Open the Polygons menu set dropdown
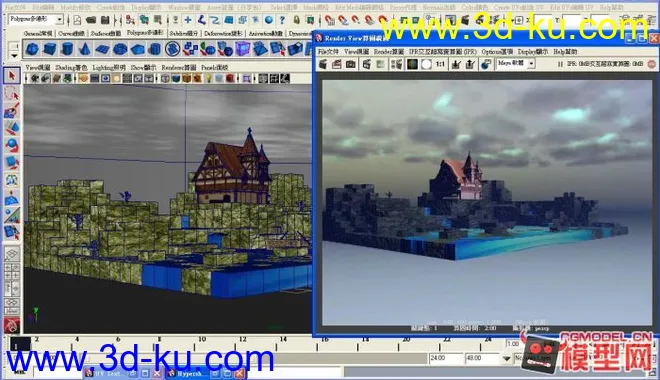Viewport: 660px width, 380px height. tap(59, 19)
